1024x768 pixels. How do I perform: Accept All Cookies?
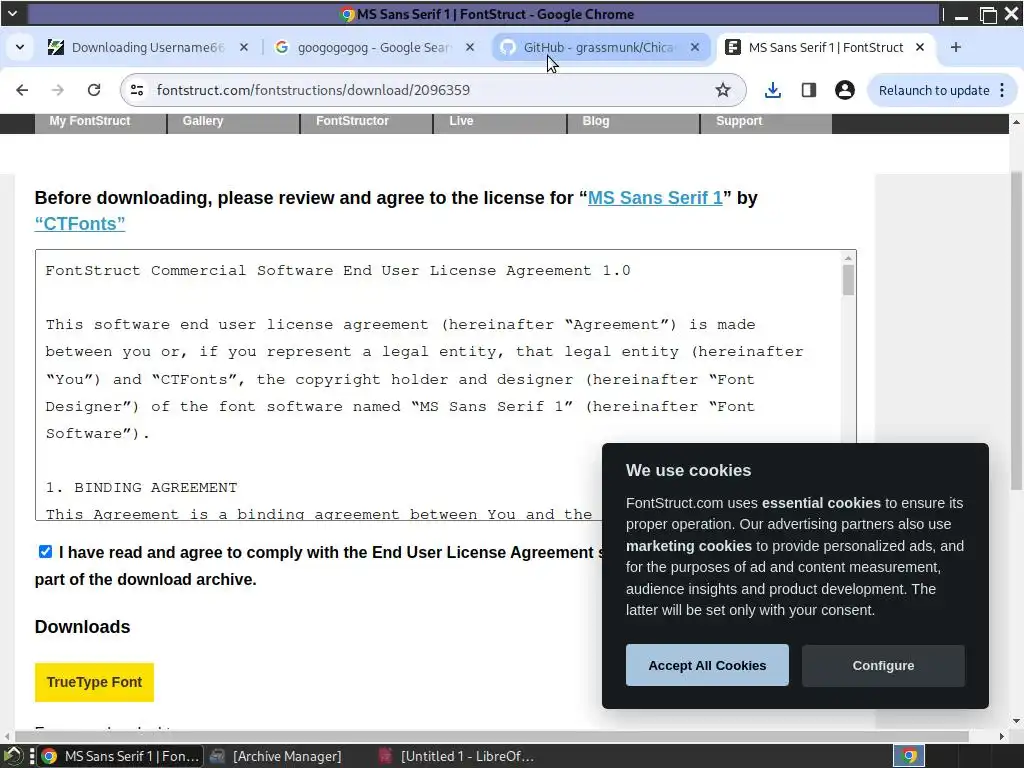click(x=707, y=665)
